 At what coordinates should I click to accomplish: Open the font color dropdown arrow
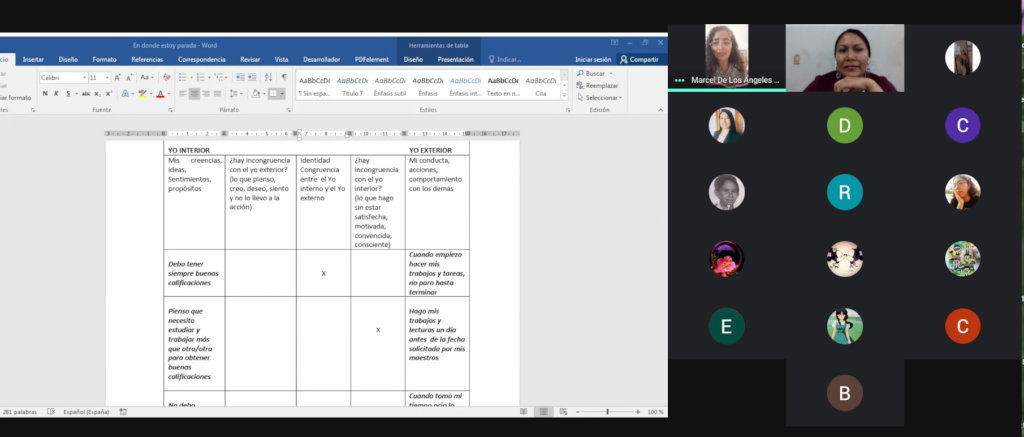168,93
